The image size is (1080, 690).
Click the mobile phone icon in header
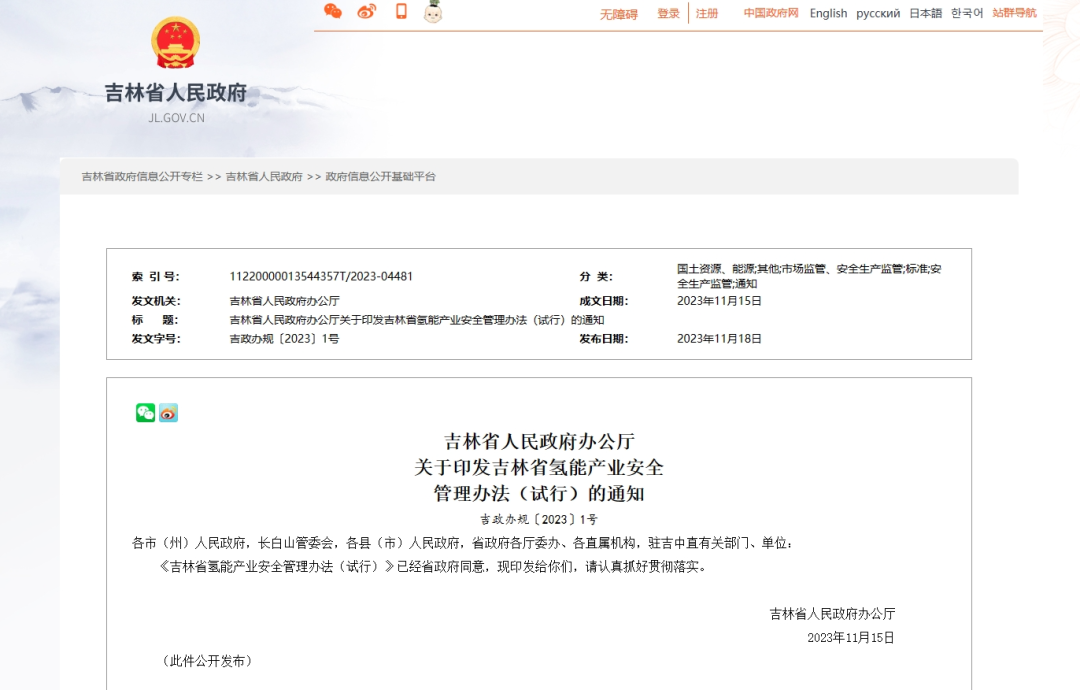[x=401, y=12]
